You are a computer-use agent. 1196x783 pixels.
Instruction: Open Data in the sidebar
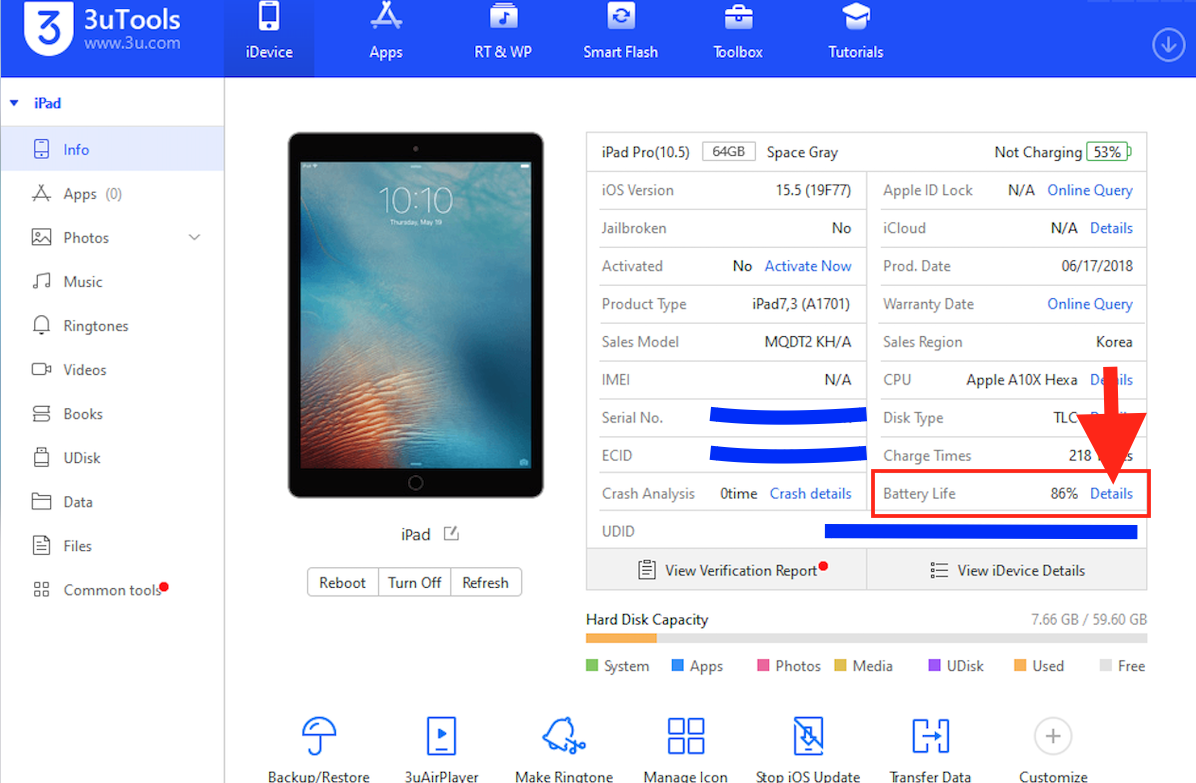(x=112, y=502)
